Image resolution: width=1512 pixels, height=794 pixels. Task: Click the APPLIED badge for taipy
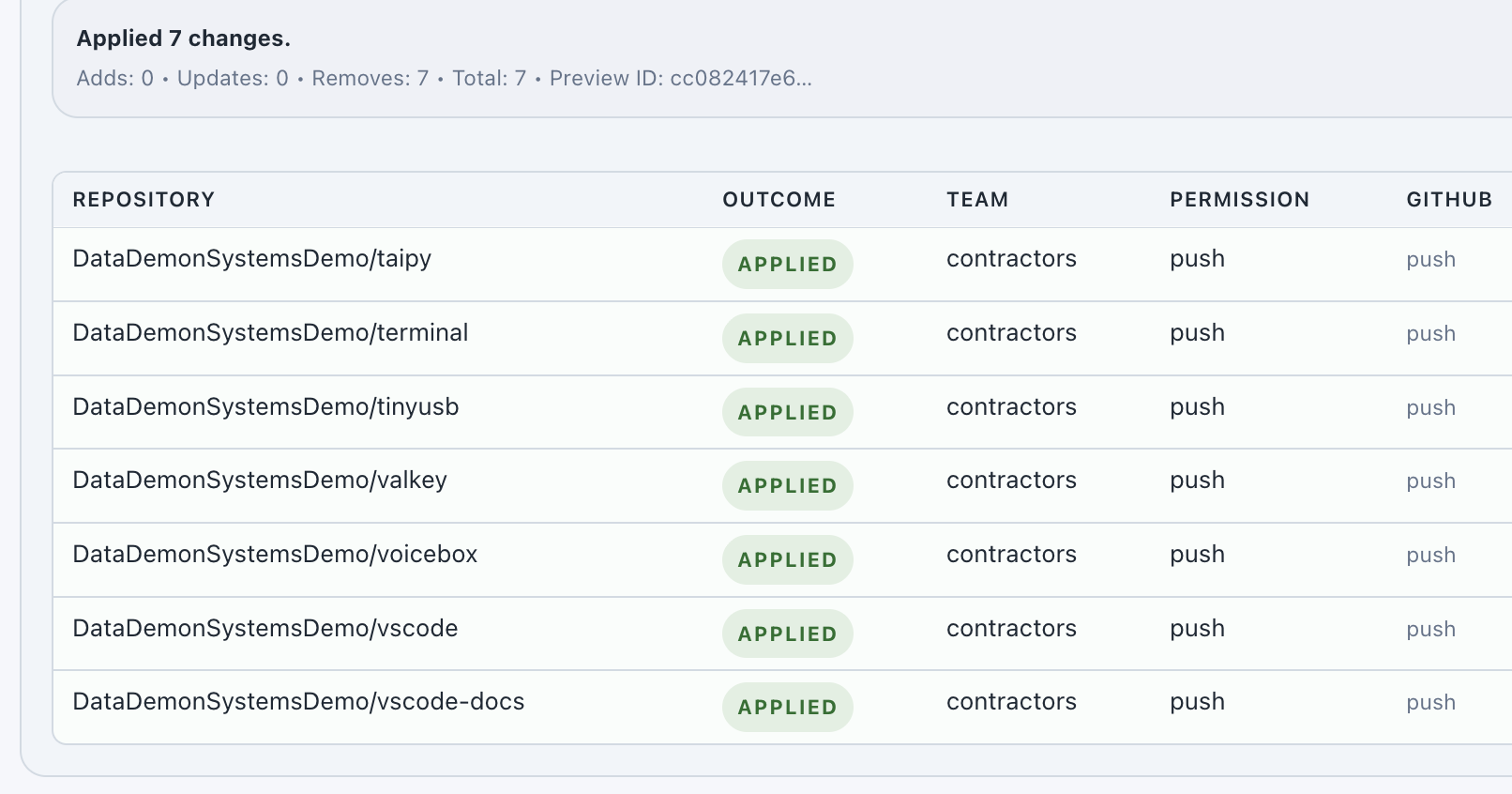coord(787,265)
